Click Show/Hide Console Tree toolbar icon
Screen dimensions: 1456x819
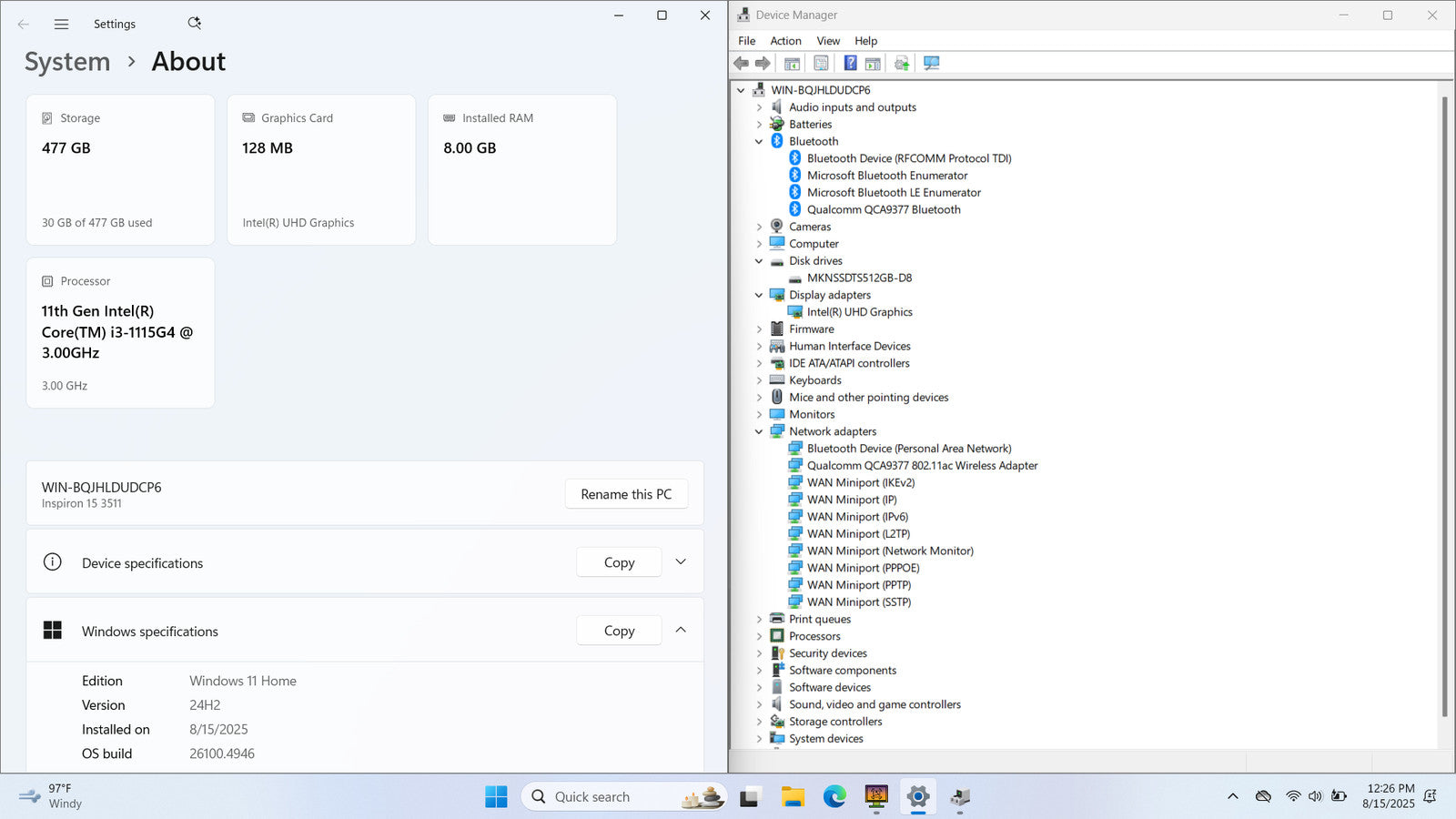[x=792, y=63]
